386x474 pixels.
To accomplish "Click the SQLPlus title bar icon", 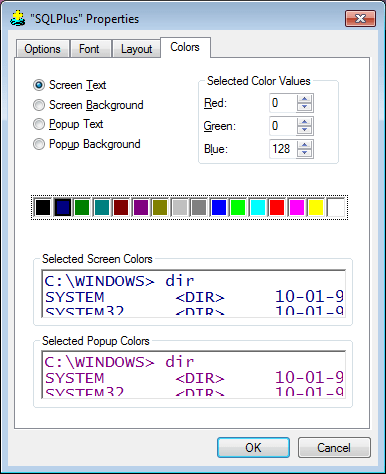I will [x=18, y=19].
